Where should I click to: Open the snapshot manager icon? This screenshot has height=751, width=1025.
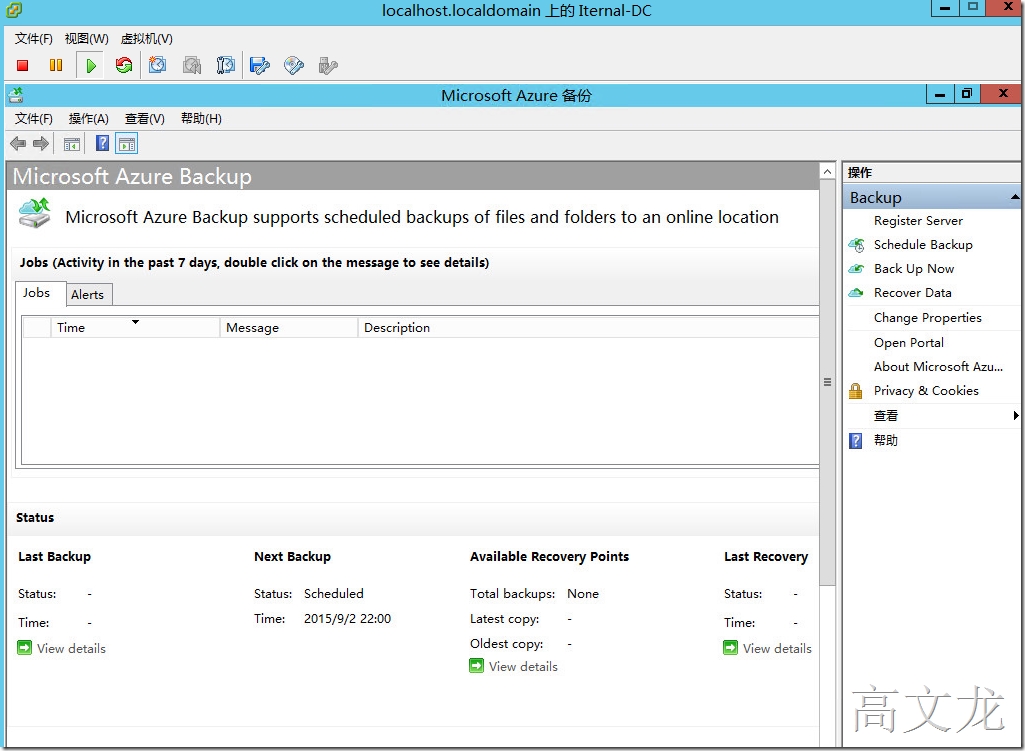pos(226,65)
